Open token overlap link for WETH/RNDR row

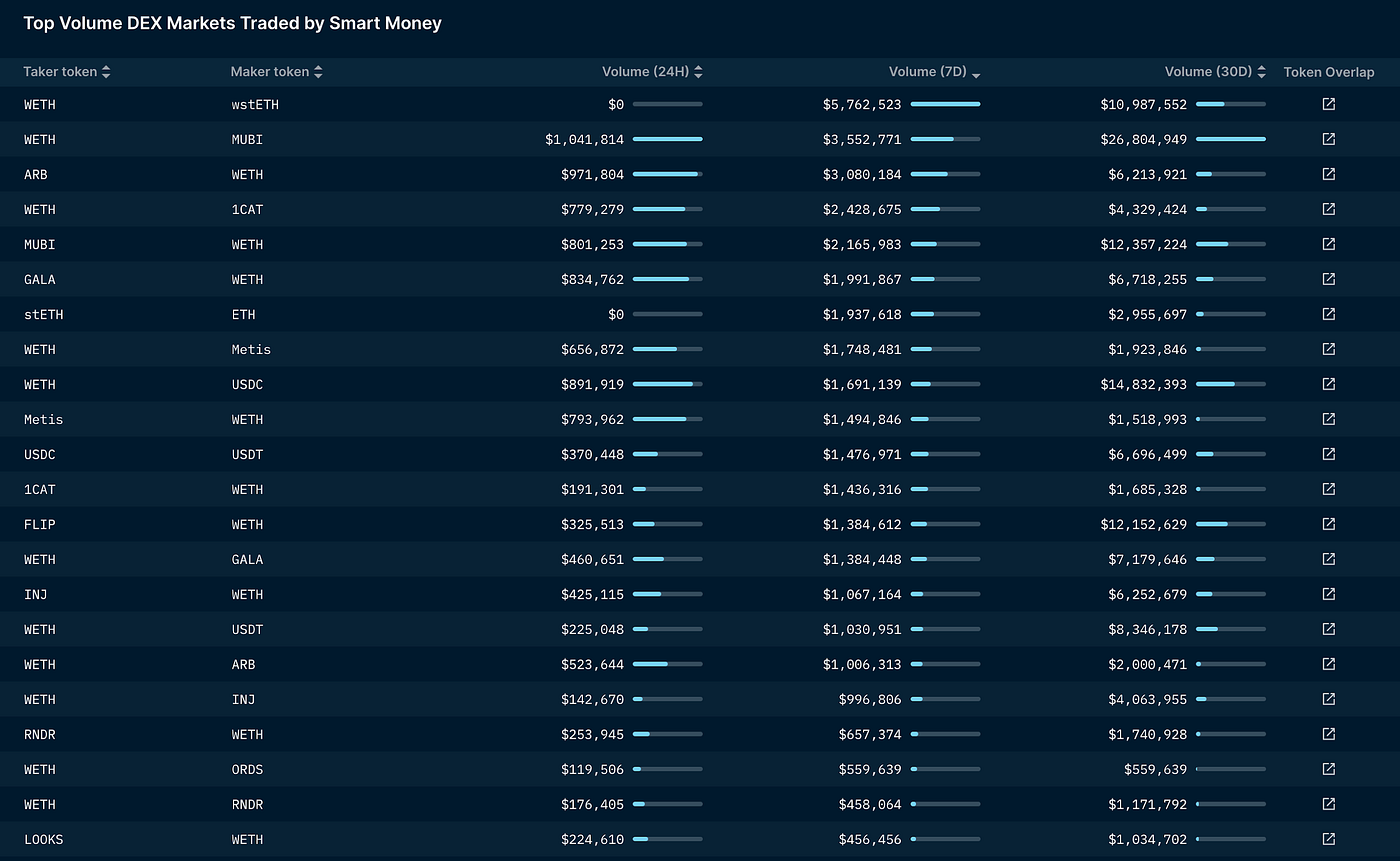pos(1328,804)
